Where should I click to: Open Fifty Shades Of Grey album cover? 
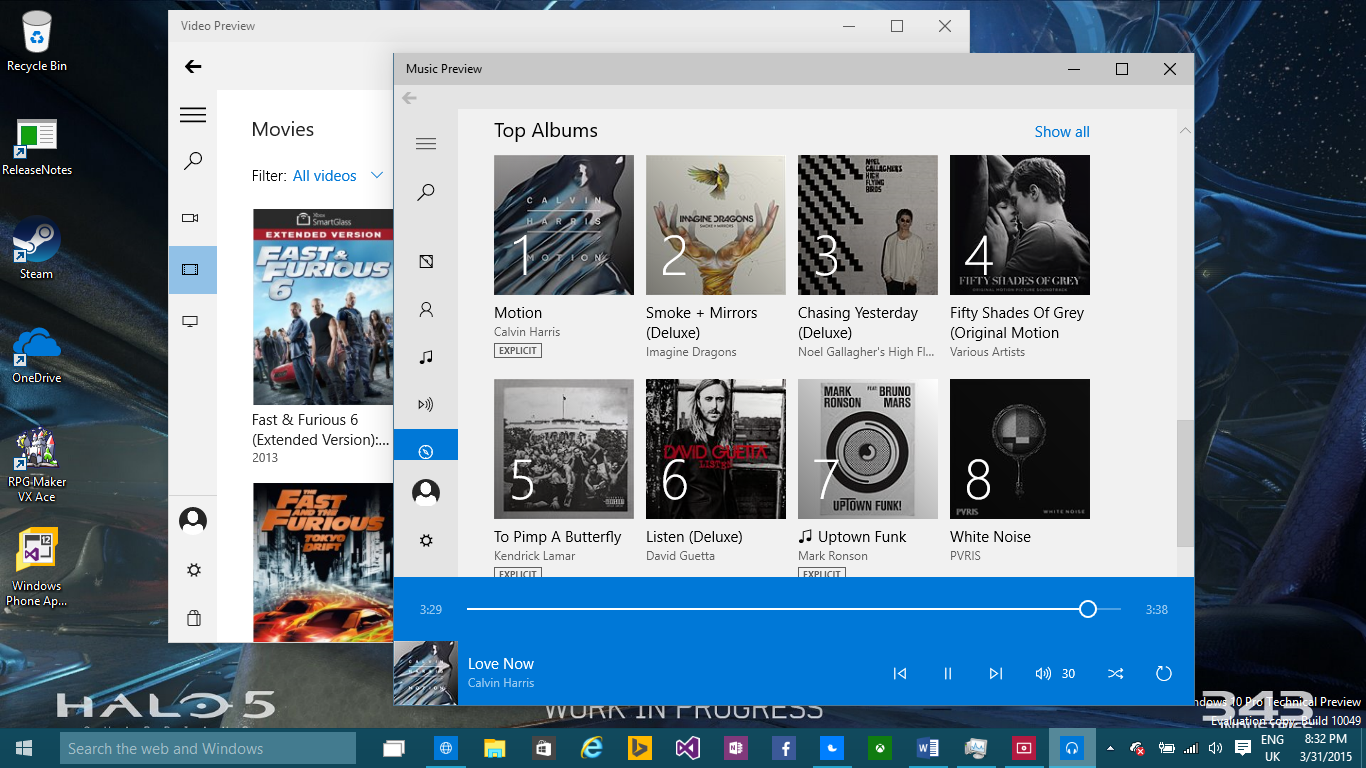pos(1020,225)
